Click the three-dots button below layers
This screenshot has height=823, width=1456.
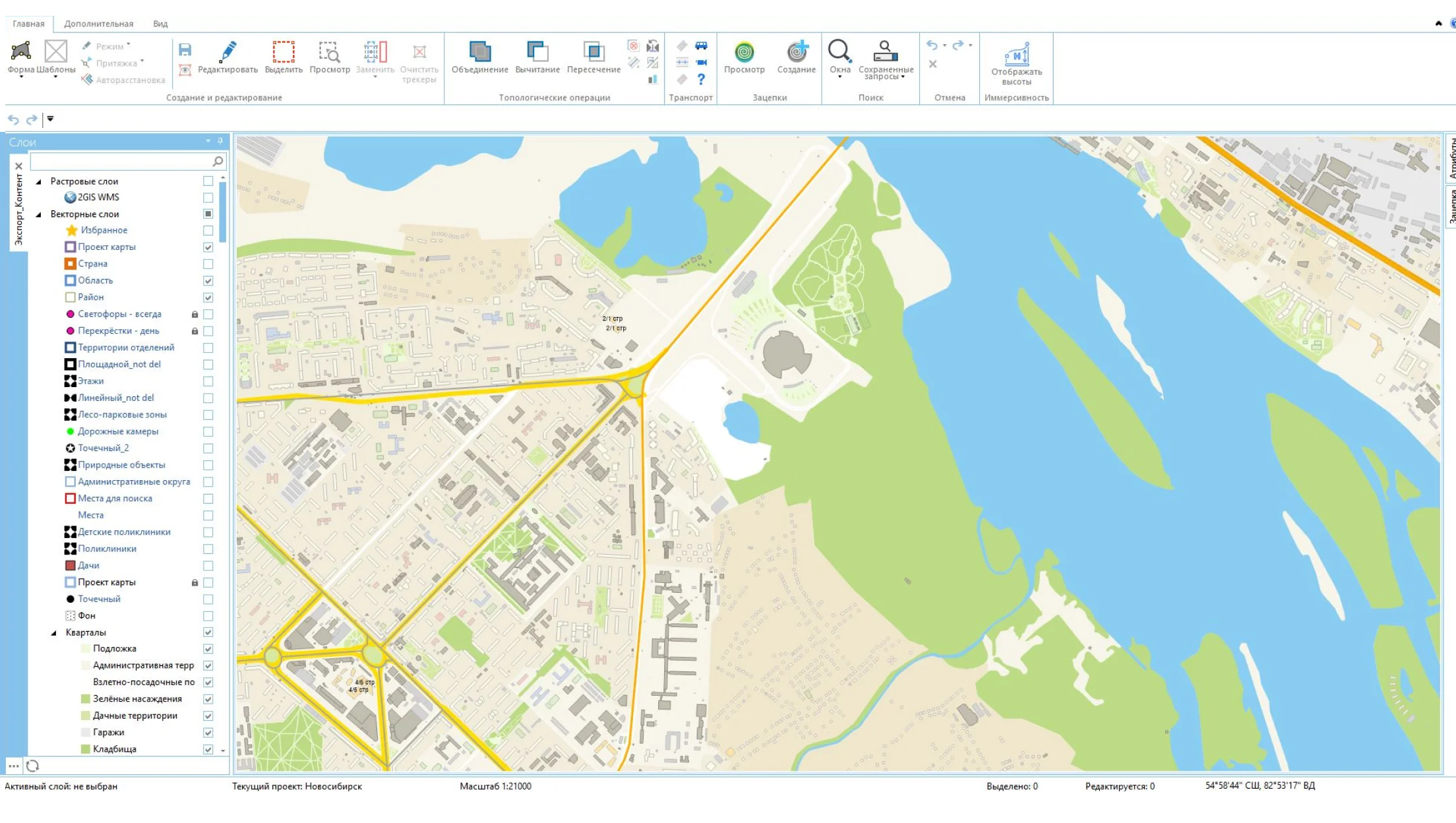(13, 766)
